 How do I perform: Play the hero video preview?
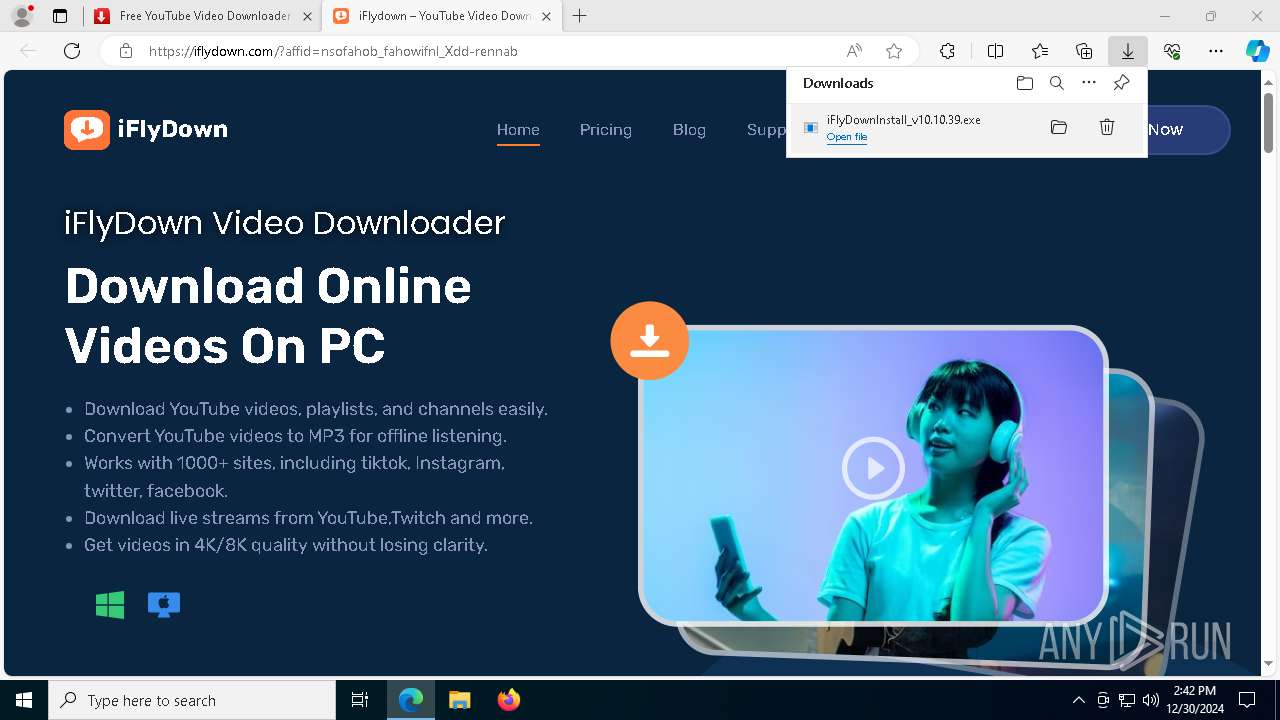point(873,468)
